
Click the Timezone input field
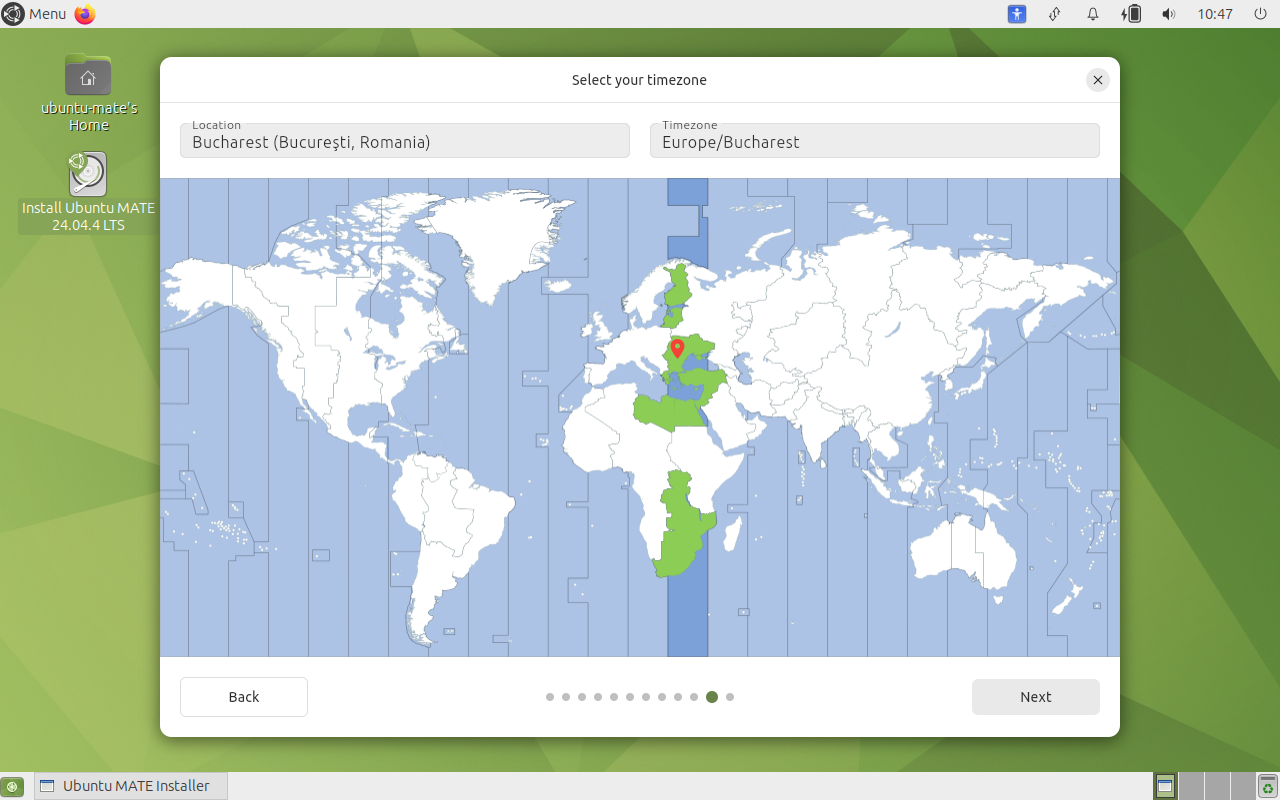point(875,140)
